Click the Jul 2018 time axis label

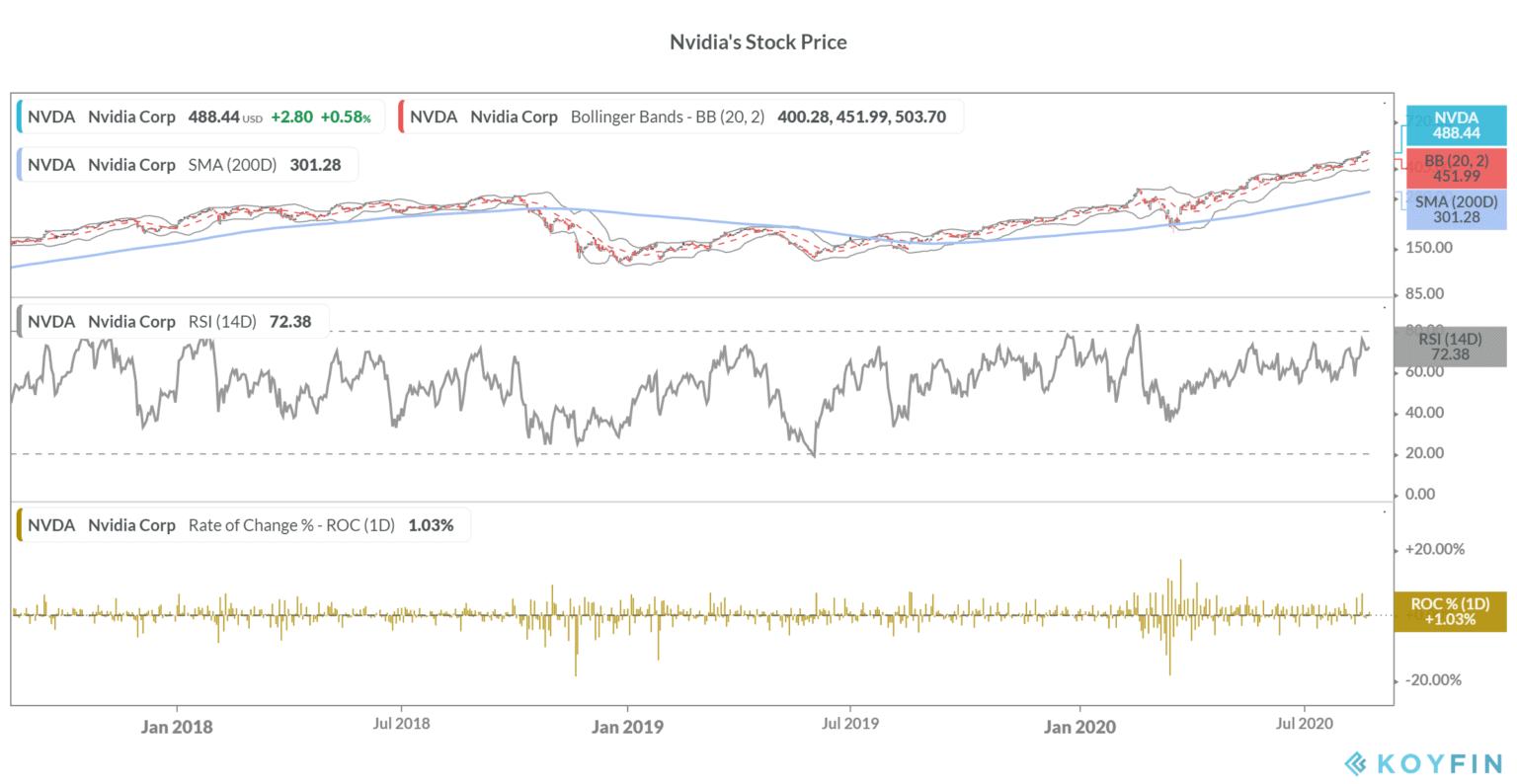click(401, 723)
